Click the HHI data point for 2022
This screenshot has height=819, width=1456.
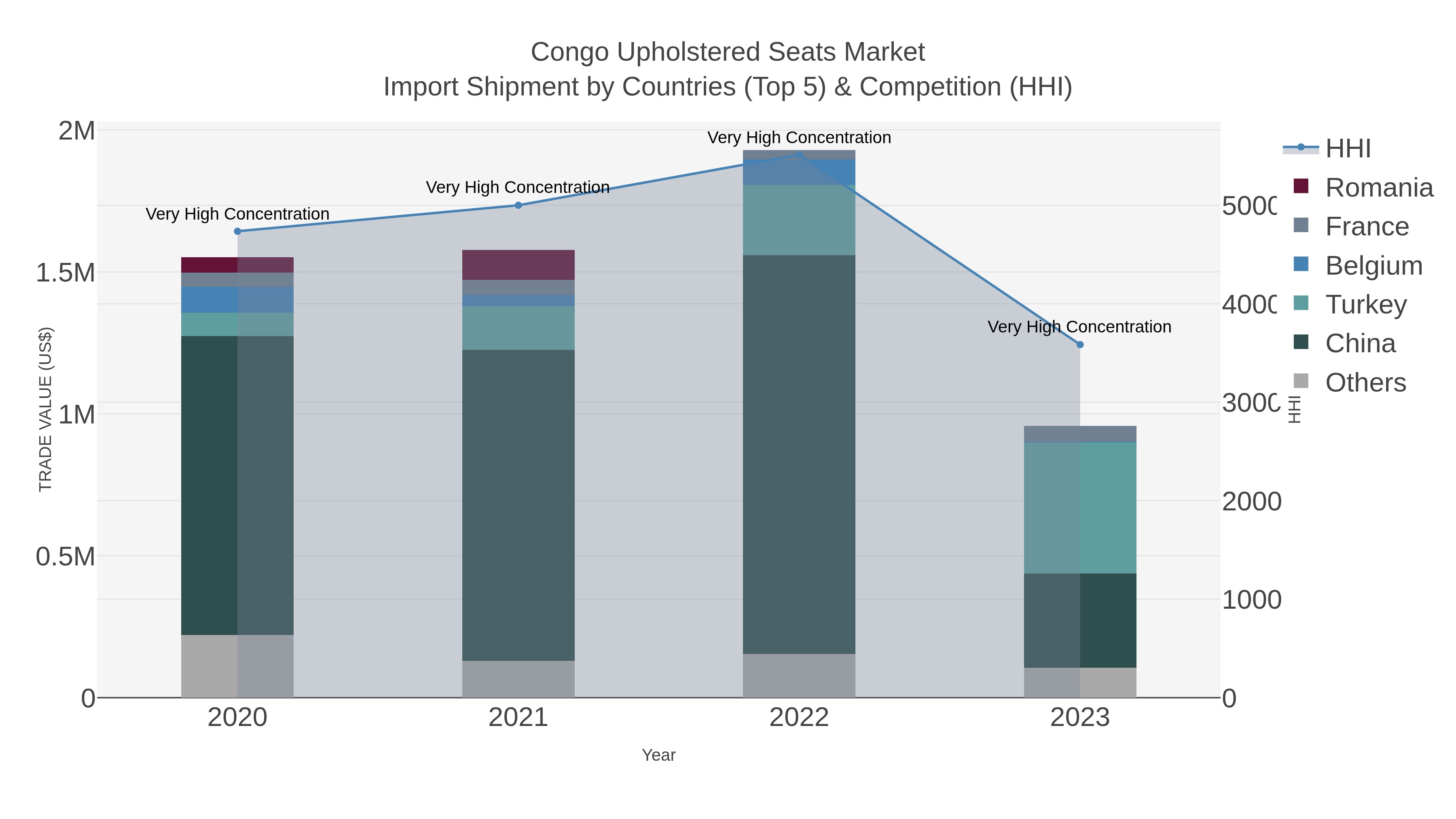pos(799,154)
